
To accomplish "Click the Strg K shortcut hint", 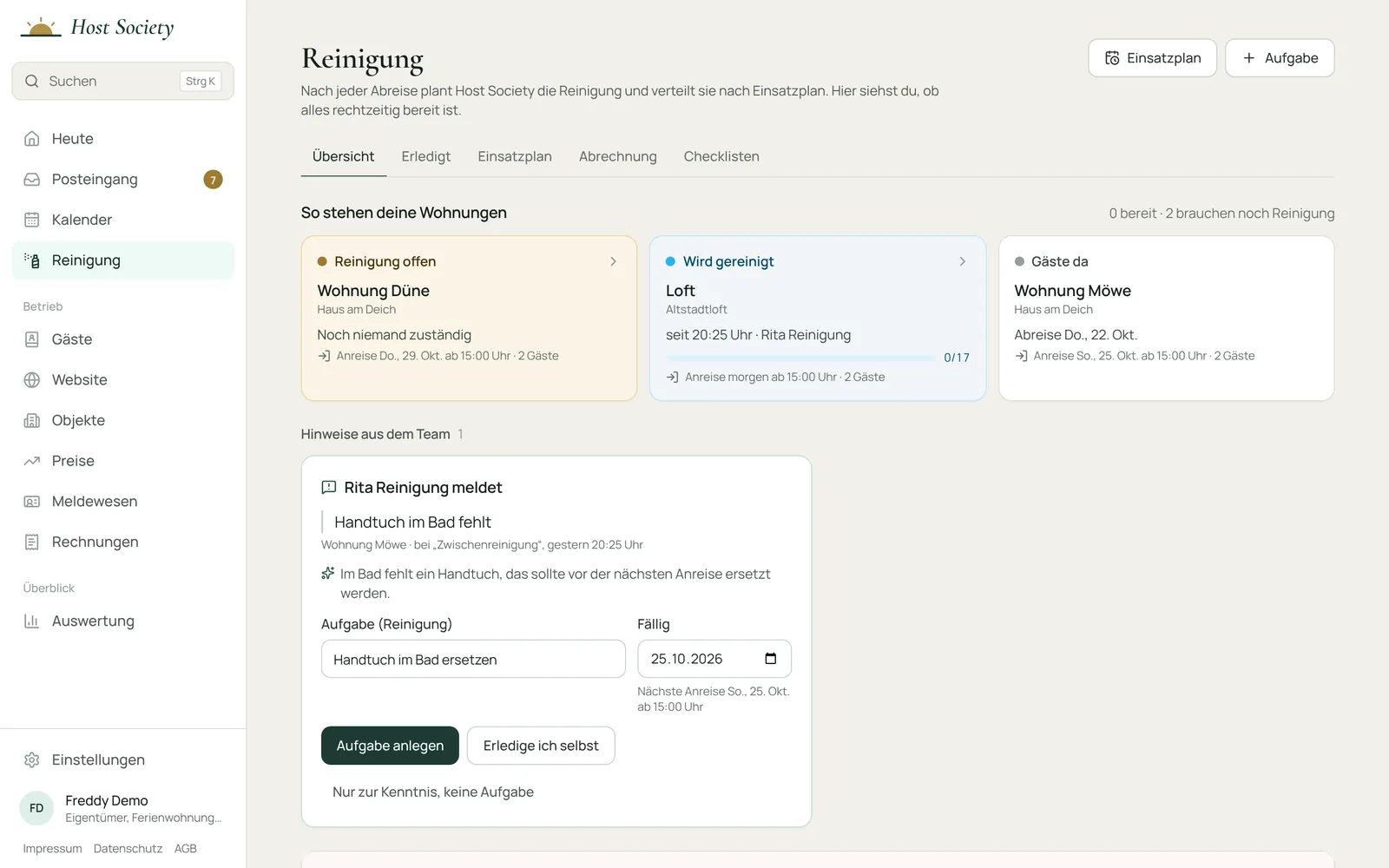I will pos(201,81).
